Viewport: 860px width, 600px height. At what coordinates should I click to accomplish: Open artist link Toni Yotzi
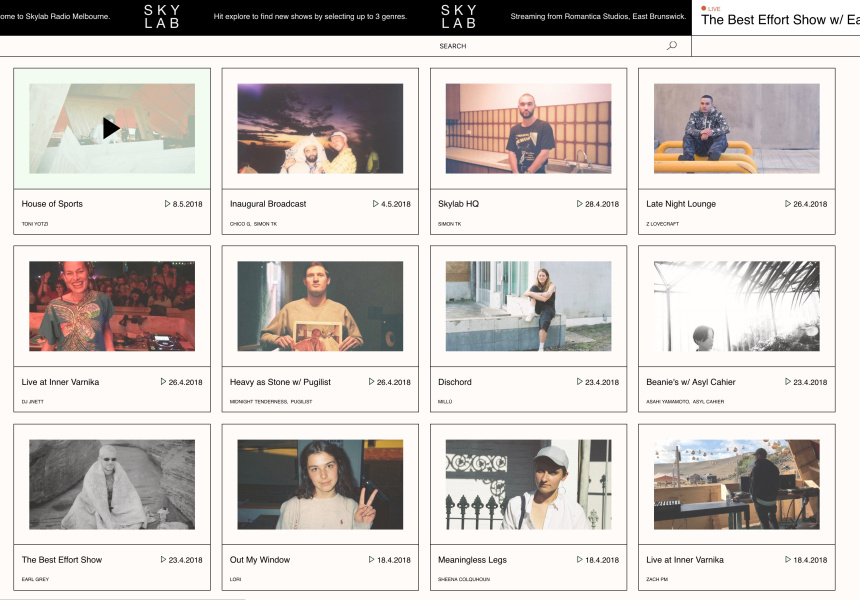tap(35, 224)
